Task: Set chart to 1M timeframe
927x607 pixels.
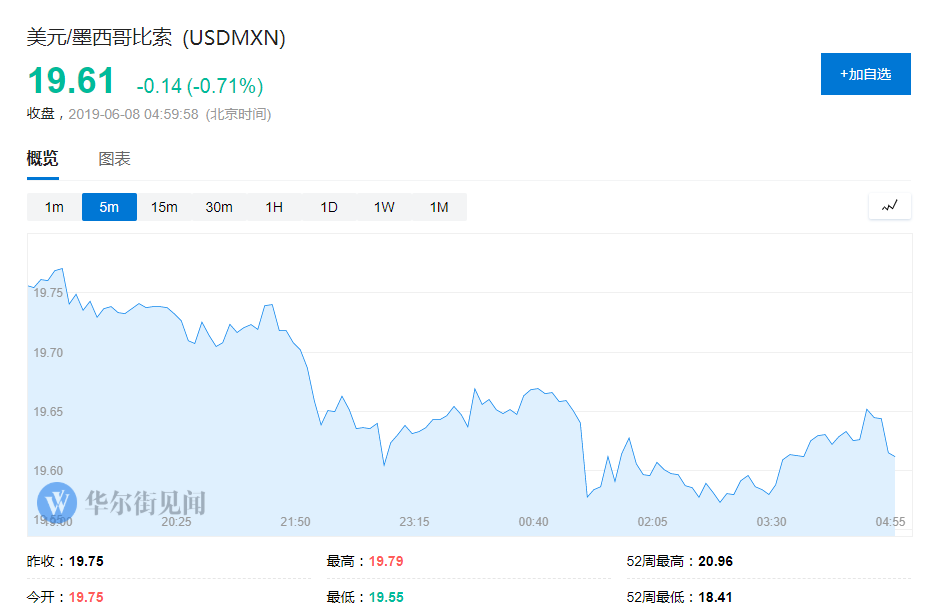Action: (x=439, y=207)
